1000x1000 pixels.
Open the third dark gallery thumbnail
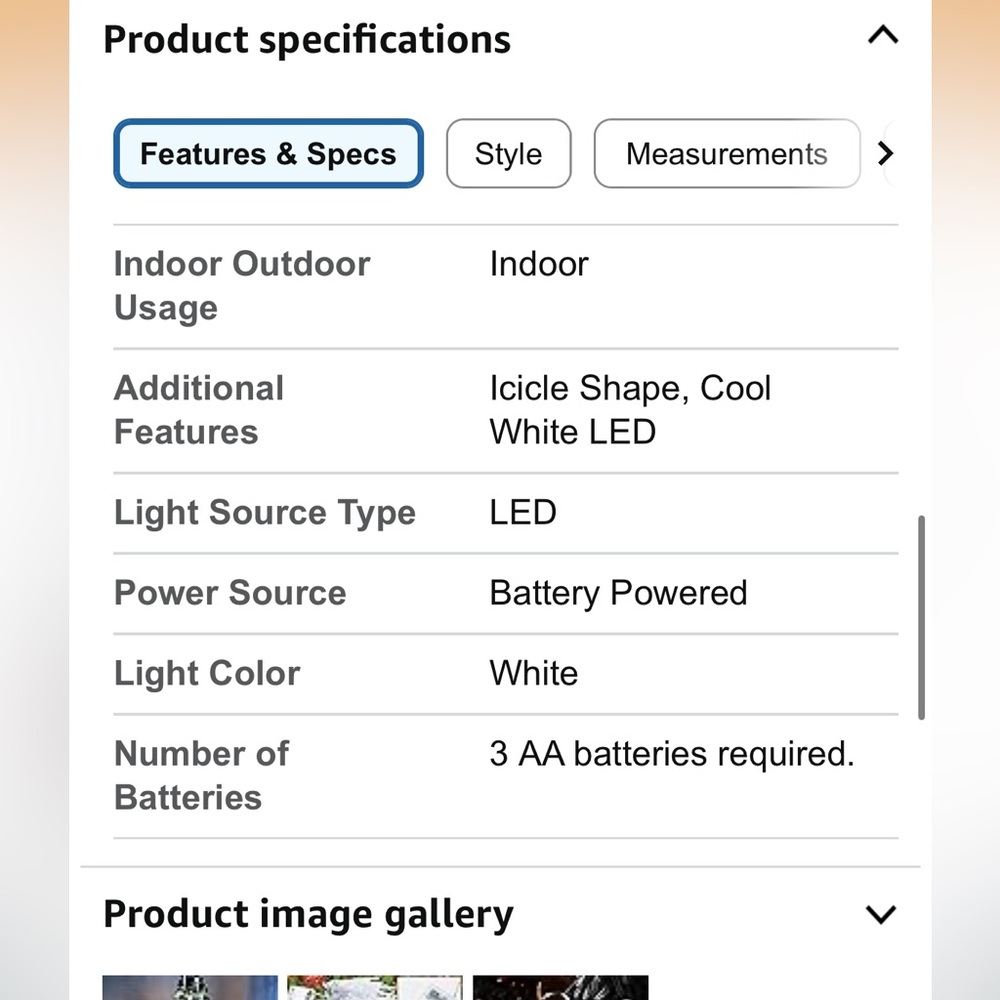click(561, 987)
